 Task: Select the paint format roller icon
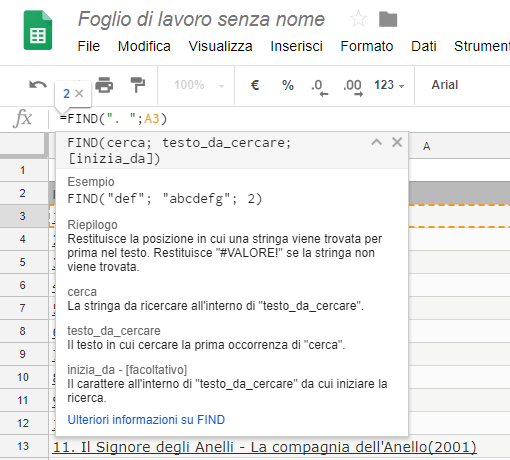tap(137, 85)
